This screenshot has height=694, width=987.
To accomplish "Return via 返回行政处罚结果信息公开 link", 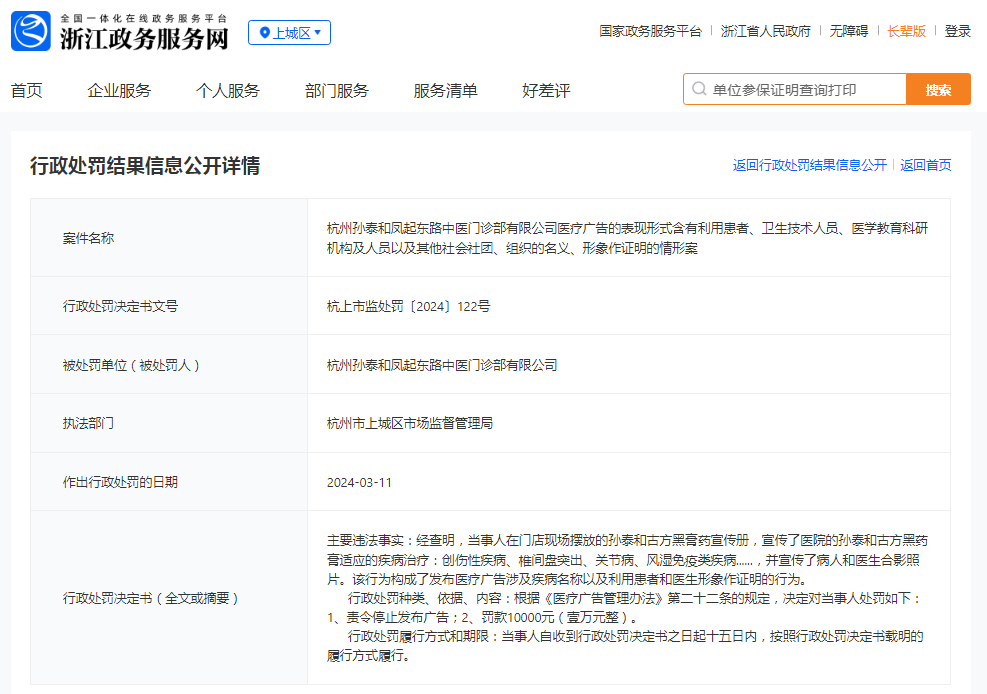I will [x=809, y=165].
